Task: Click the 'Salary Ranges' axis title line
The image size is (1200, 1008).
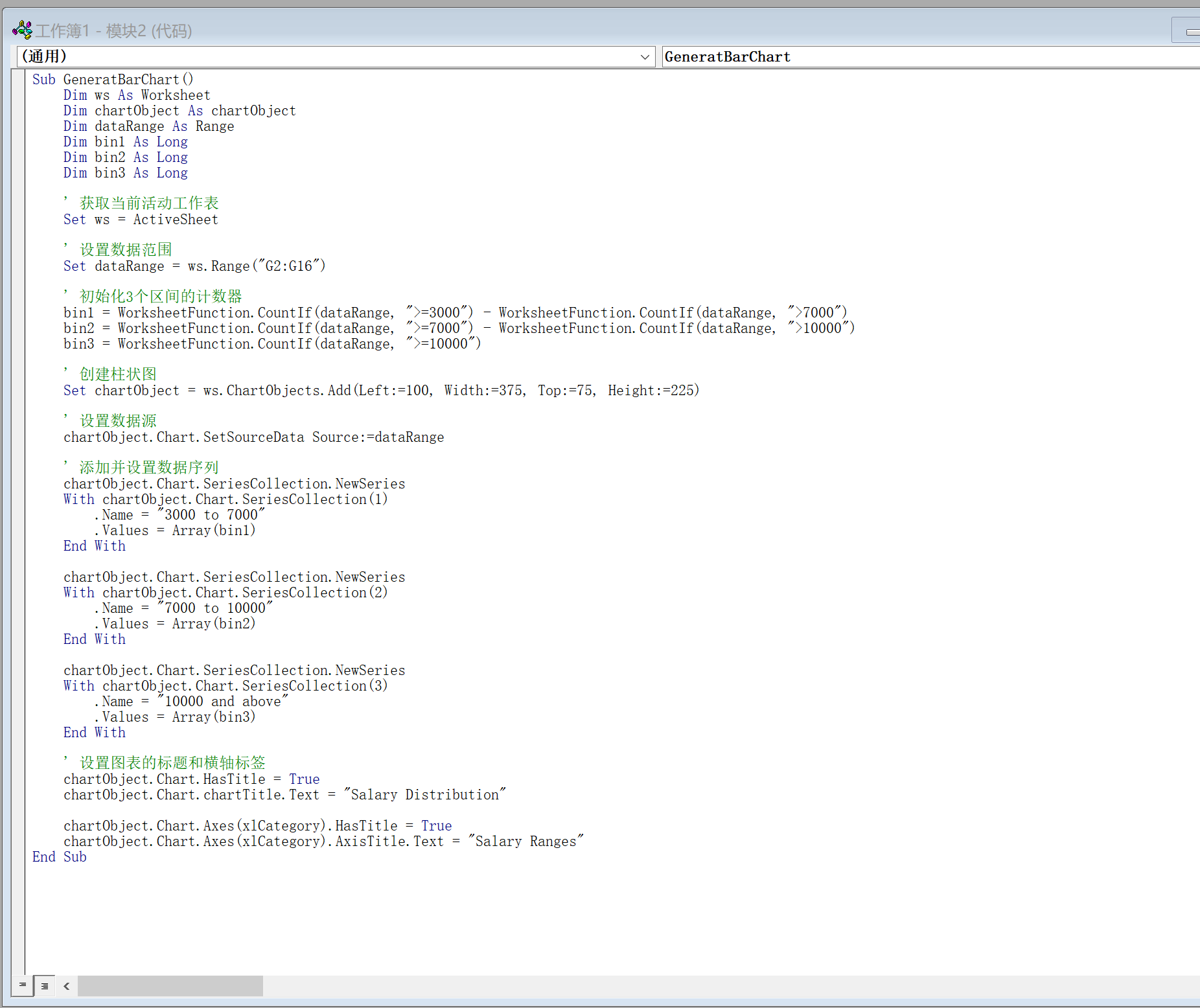Action: [x=324, y=842]
